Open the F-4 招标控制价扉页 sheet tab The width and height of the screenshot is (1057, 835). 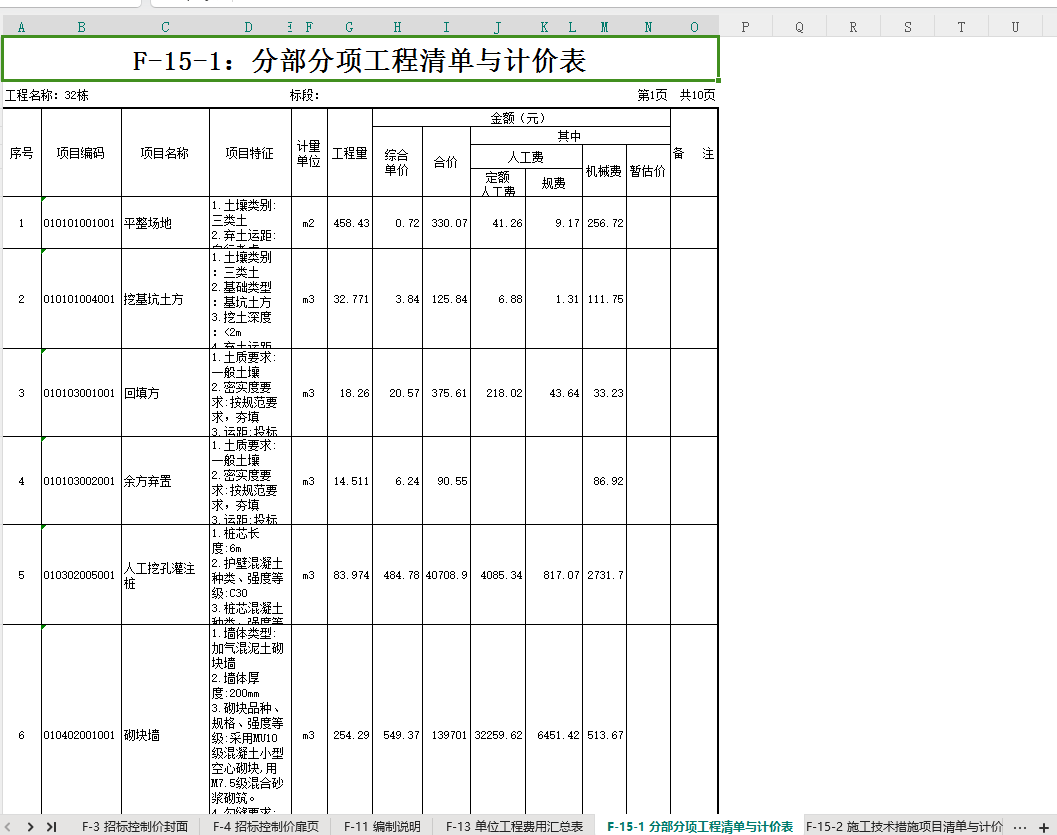point(266,826)
